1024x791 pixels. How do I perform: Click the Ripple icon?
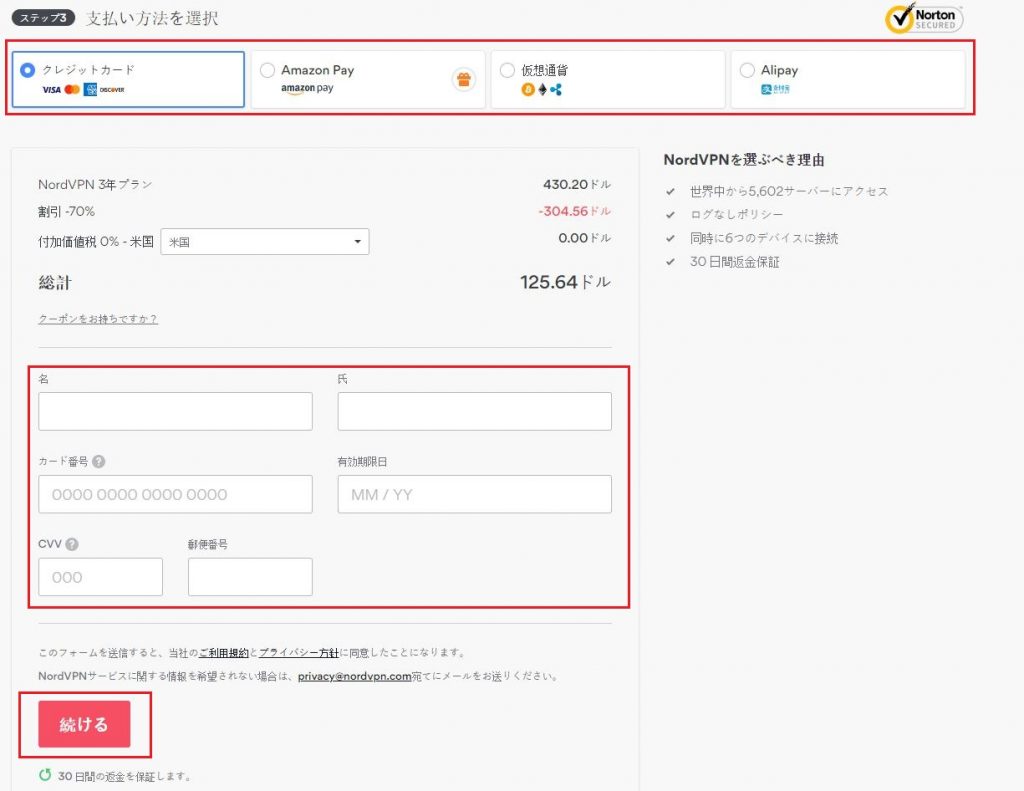click(x=556, y=89)
